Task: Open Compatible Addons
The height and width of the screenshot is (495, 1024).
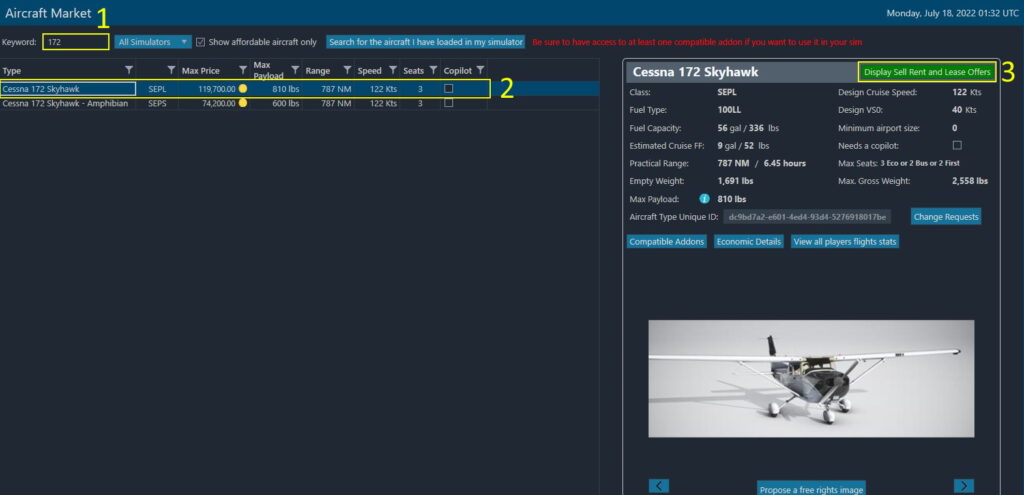Action: click(666, 242)
